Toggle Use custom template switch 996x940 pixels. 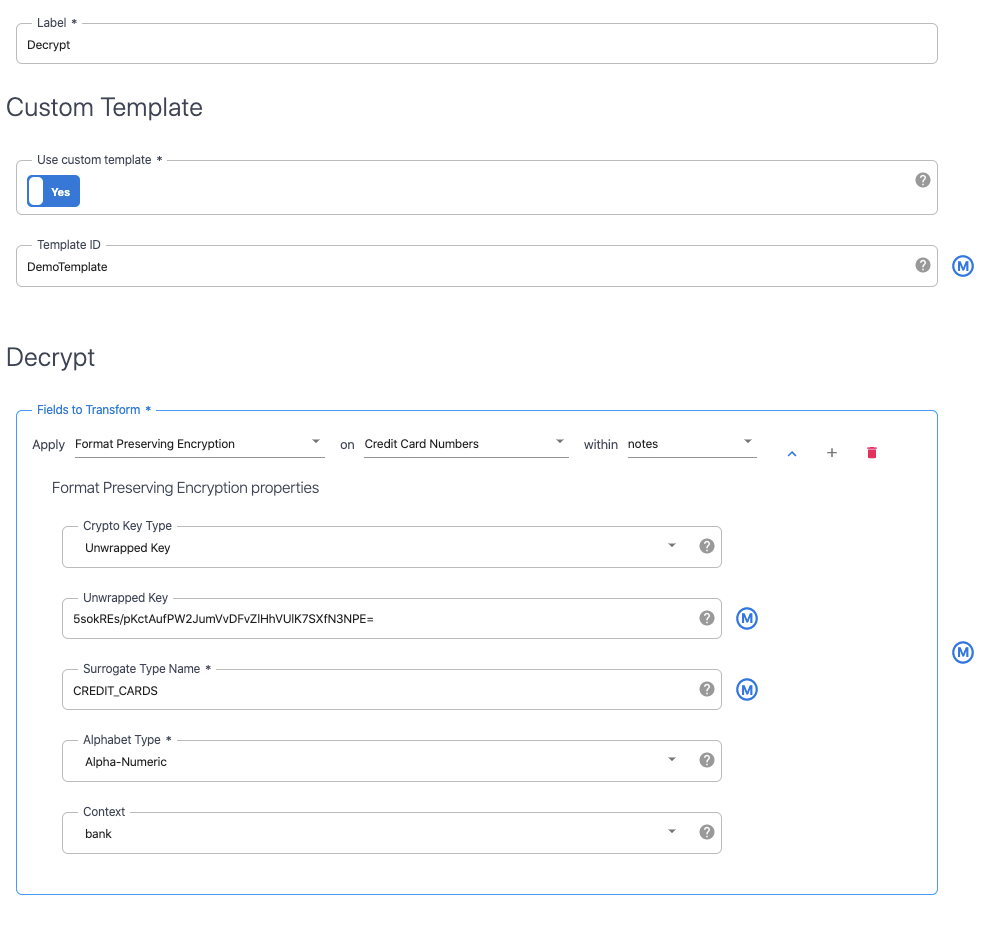pyautogui.click(x=53, y=191)
